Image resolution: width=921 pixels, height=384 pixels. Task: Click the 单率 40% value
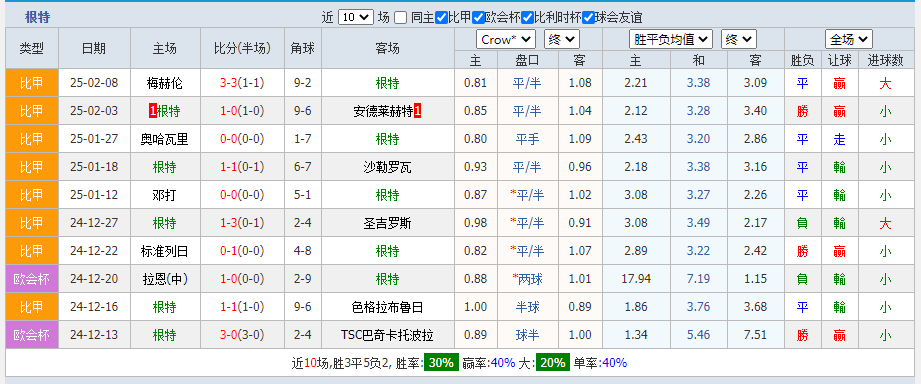pyautogui.click(x=615, y=363)
